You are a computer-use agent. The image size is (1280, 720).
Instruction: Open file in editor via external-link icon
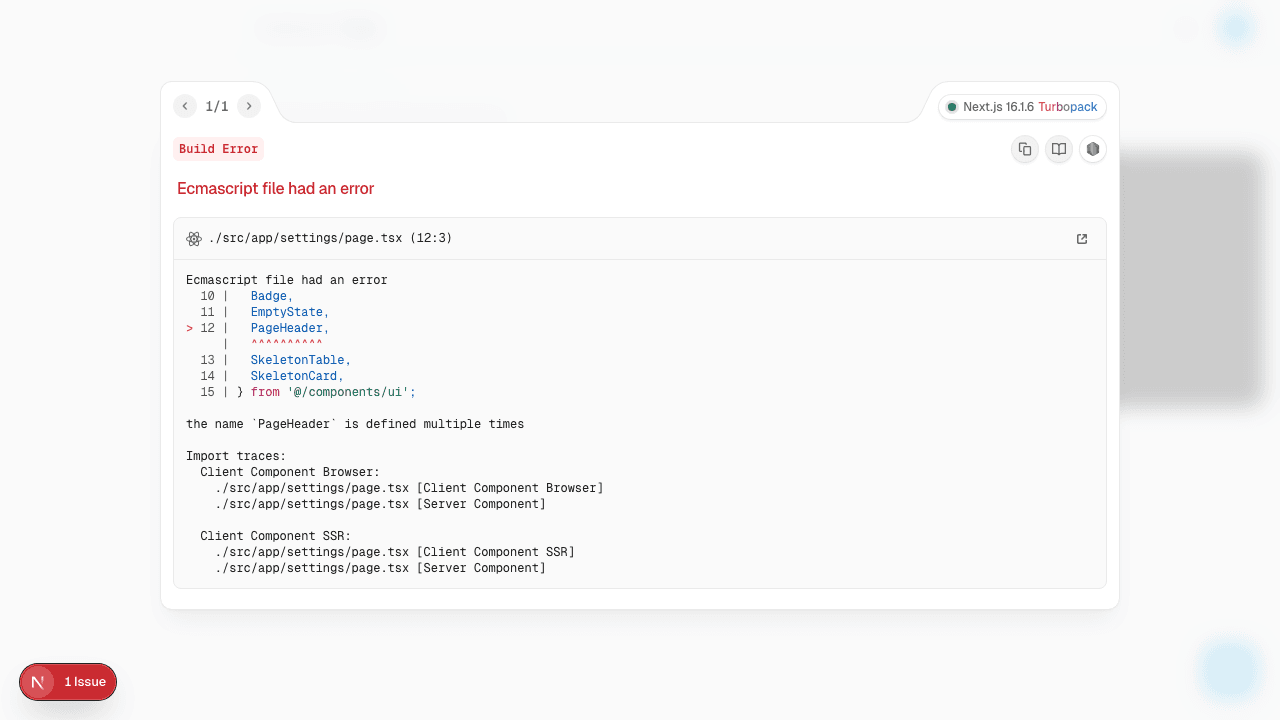[x=1082, y=239]
